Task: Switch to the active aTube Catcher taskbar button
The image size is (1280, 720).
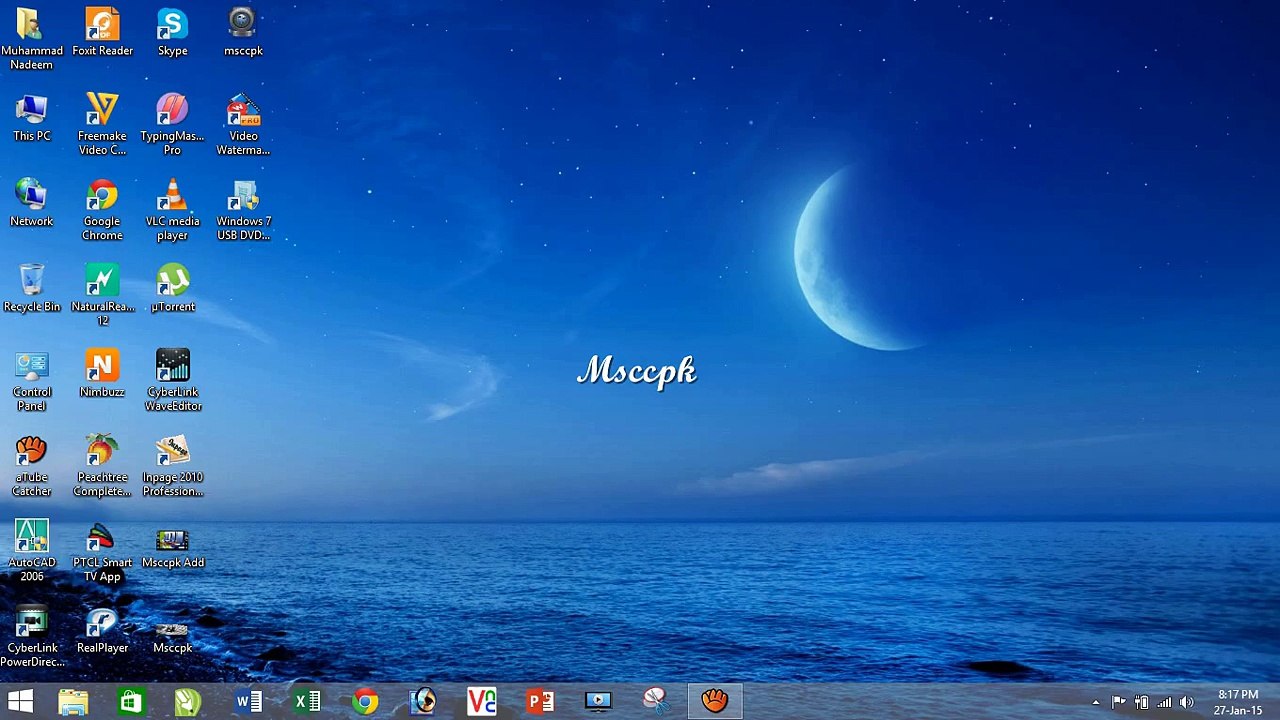Action: pyautogui.click(x=714, y=701)
